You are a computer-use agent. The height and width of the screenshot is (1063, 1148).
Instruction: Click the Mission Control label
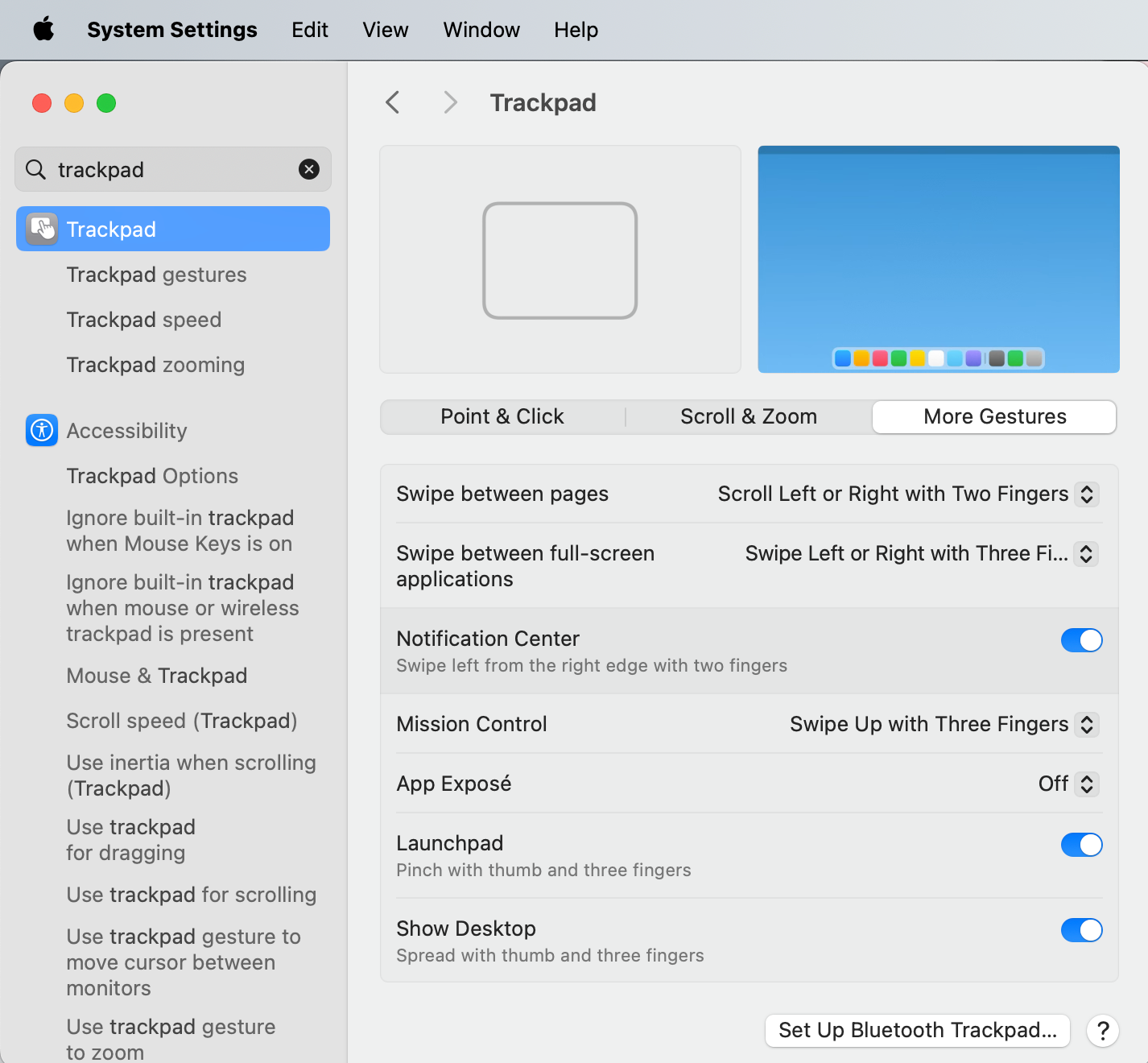point(472,724)
